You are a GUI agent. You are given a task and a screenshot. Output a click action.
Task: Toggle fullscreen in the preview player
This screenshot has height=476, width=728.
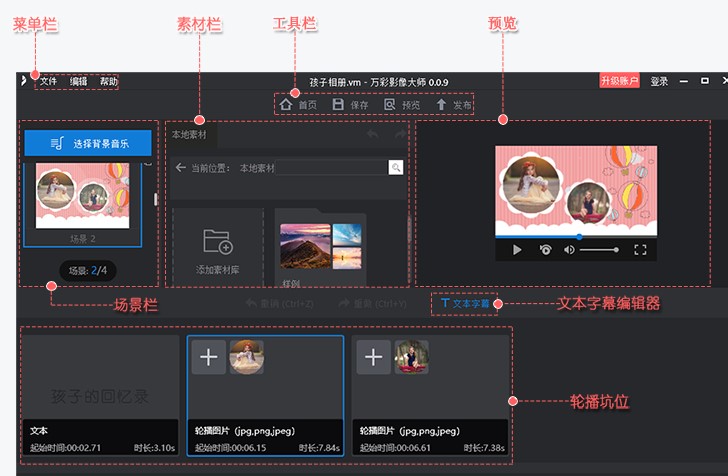coord(640,249)
